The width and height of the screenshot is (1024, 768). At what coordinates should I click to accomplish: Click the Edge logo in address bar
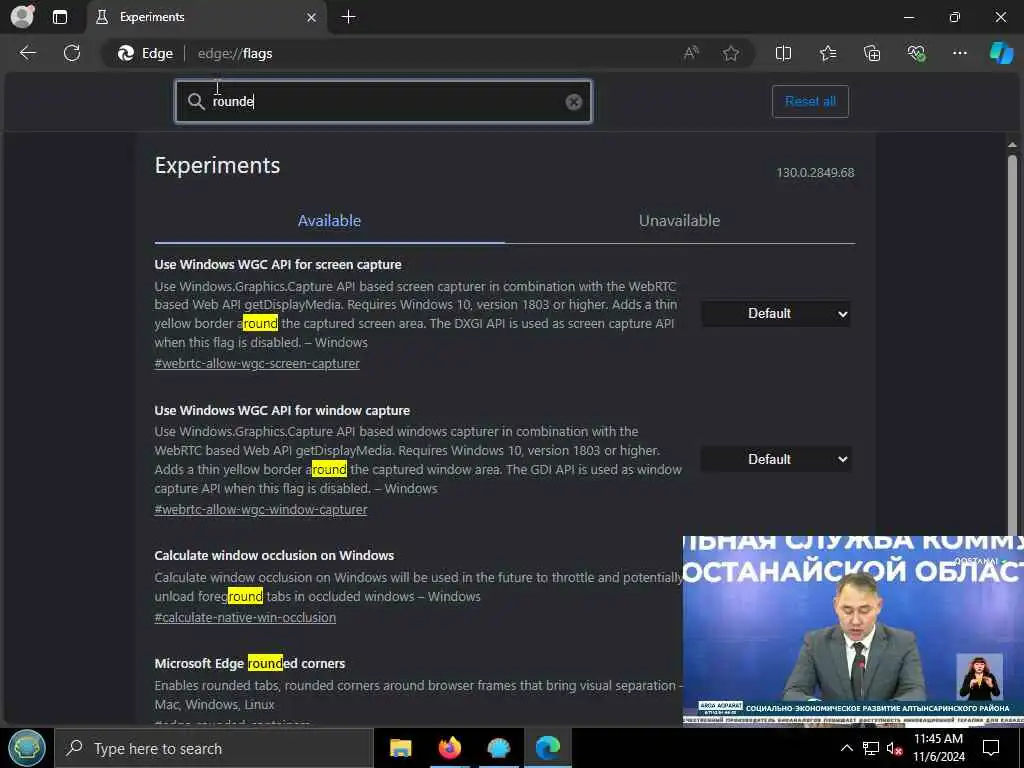(x=125, y=54)
